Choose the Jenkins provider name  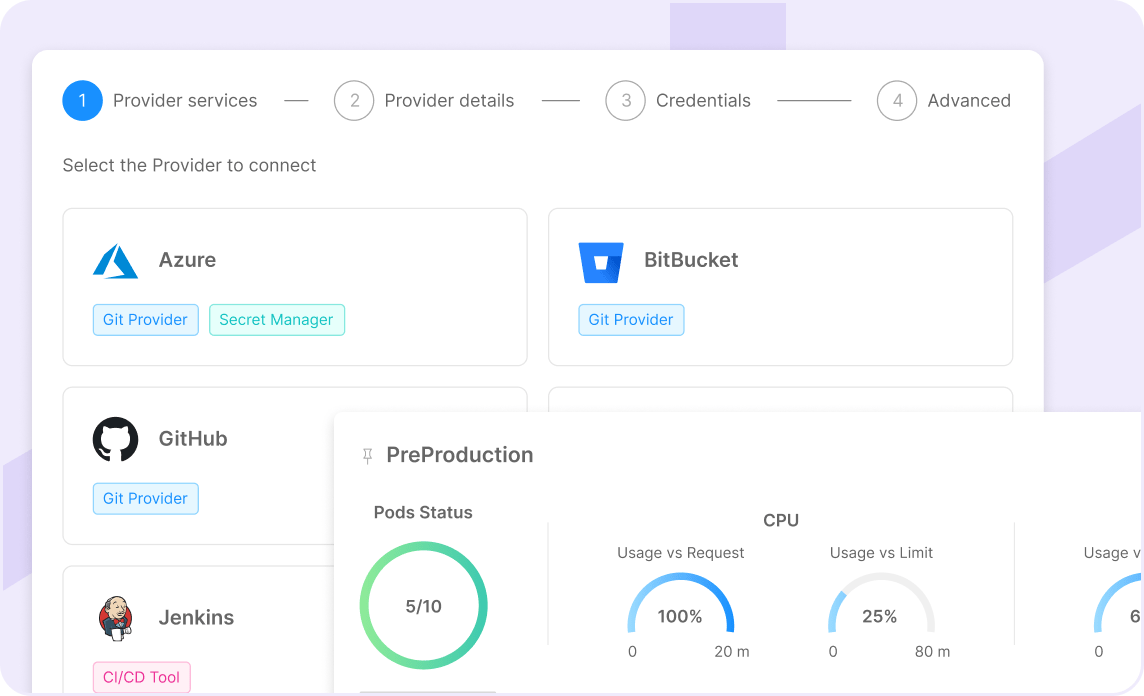(196, 618)
